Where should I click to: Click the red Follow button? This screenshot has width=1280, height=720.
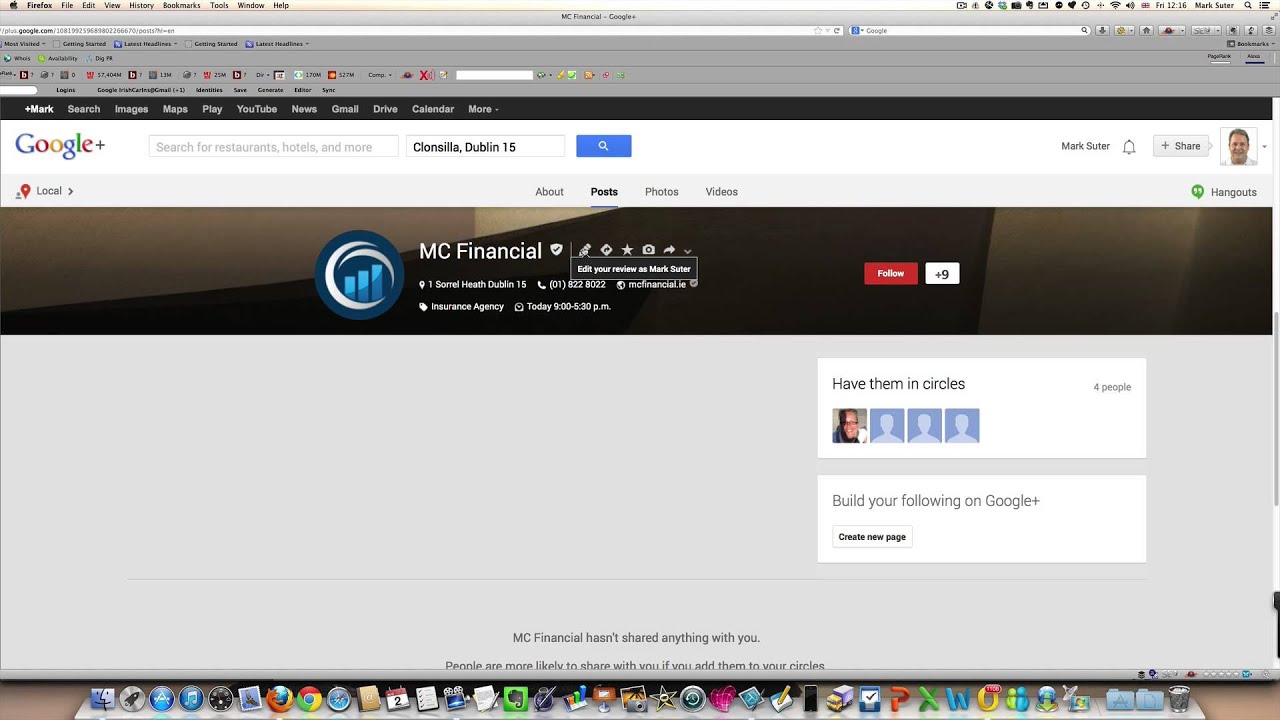pos(891,273)
